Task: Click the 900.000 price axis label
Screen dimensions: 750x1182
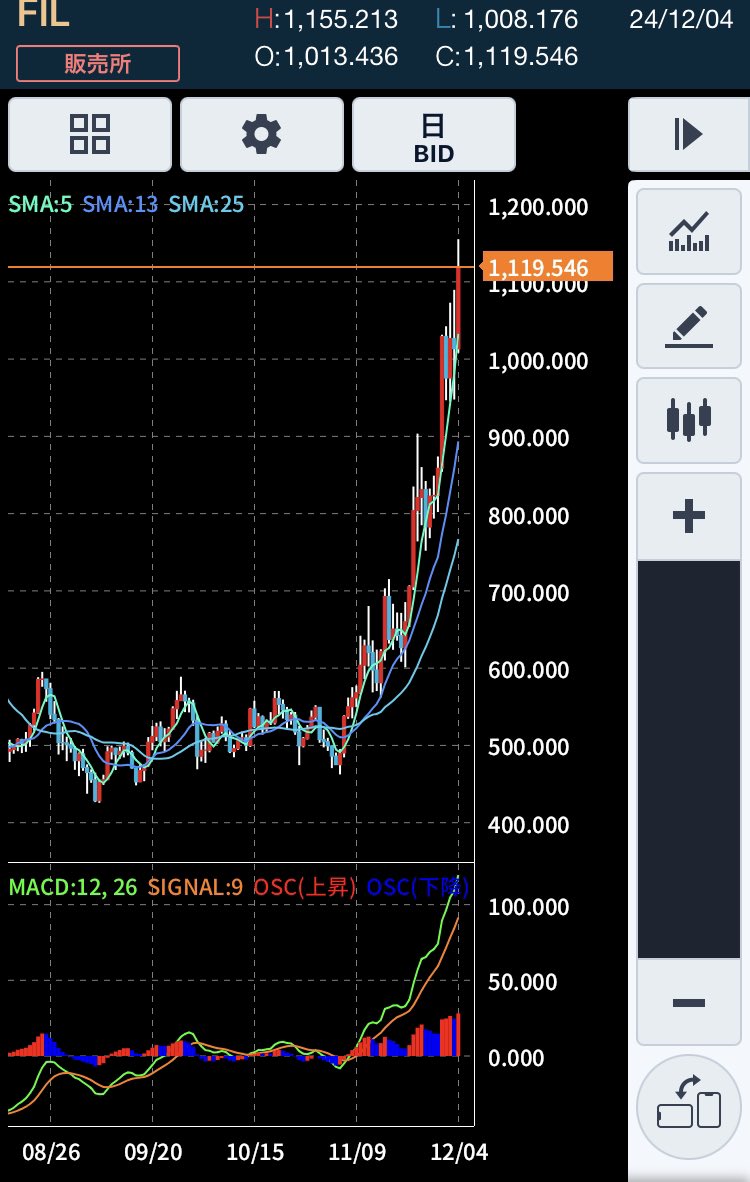Action: tap(528, 438)
